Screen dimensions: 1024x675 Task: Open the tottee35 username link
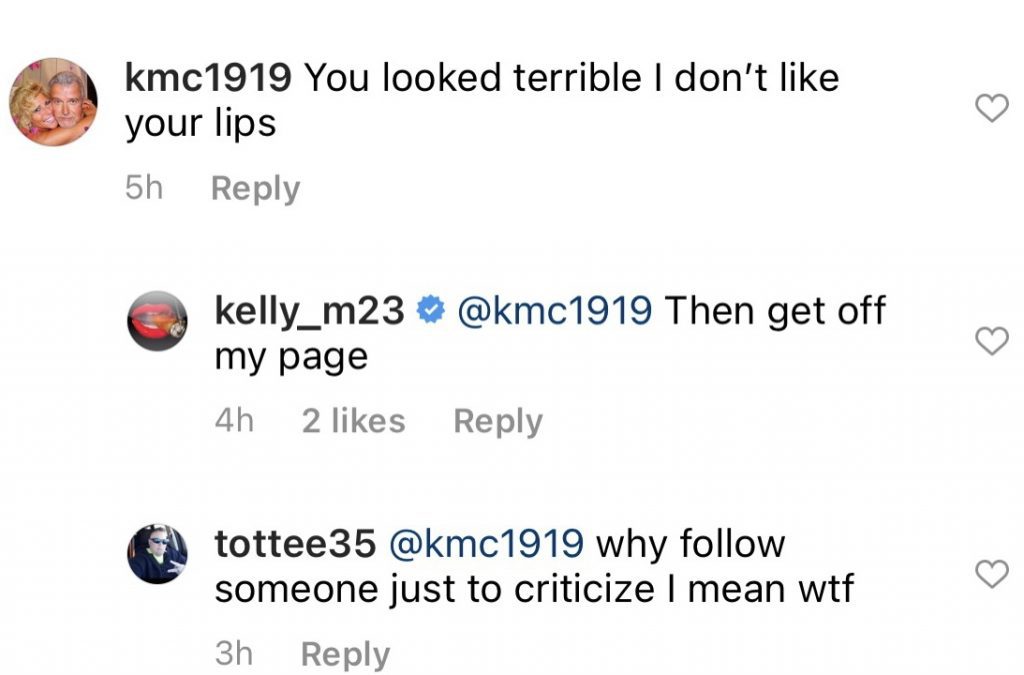click(295, 543)
